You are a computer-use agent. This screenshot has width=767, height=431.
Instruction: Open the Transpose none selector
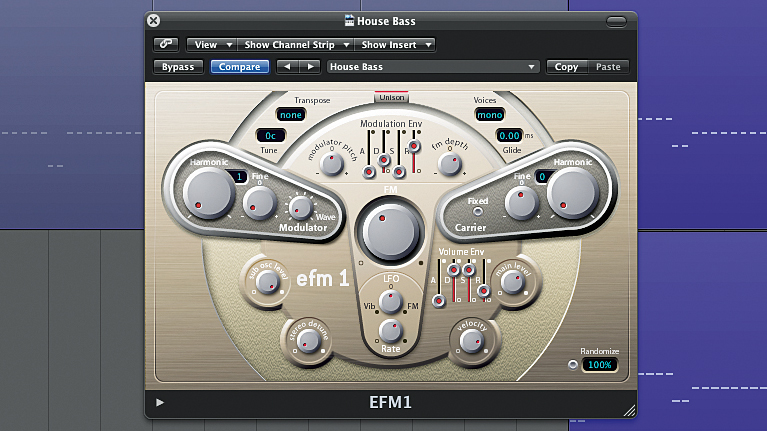[x=291, y=115]
